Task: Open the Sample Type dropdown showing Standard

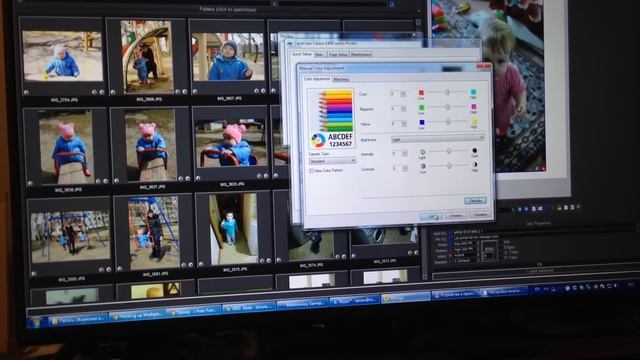Action: 332,161
